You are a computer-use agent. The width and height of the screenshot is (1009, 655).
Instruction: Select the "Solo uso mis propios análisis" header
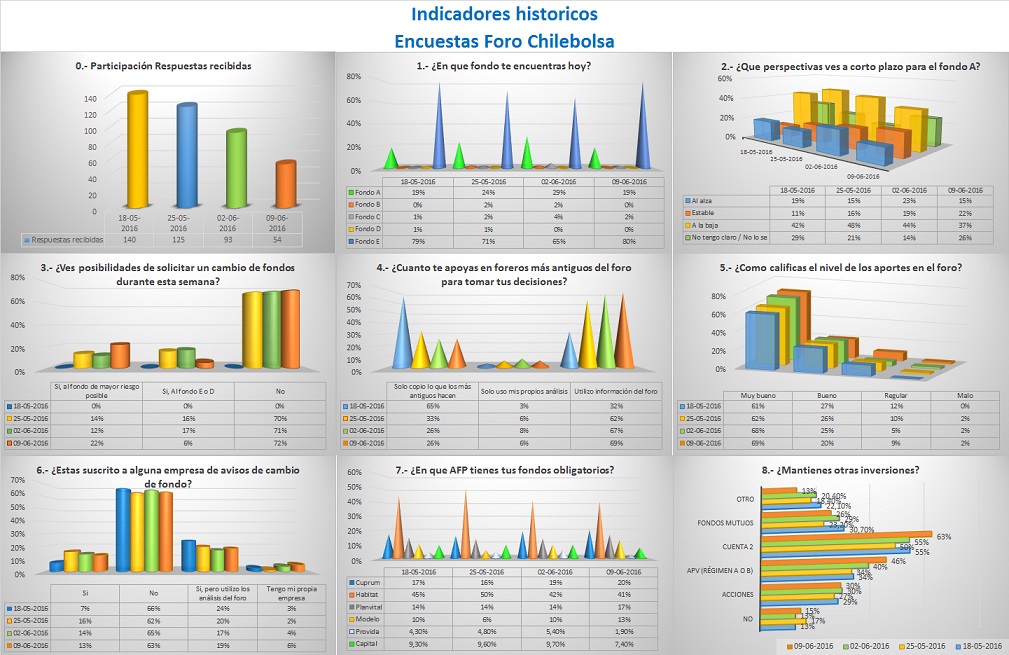524,391
